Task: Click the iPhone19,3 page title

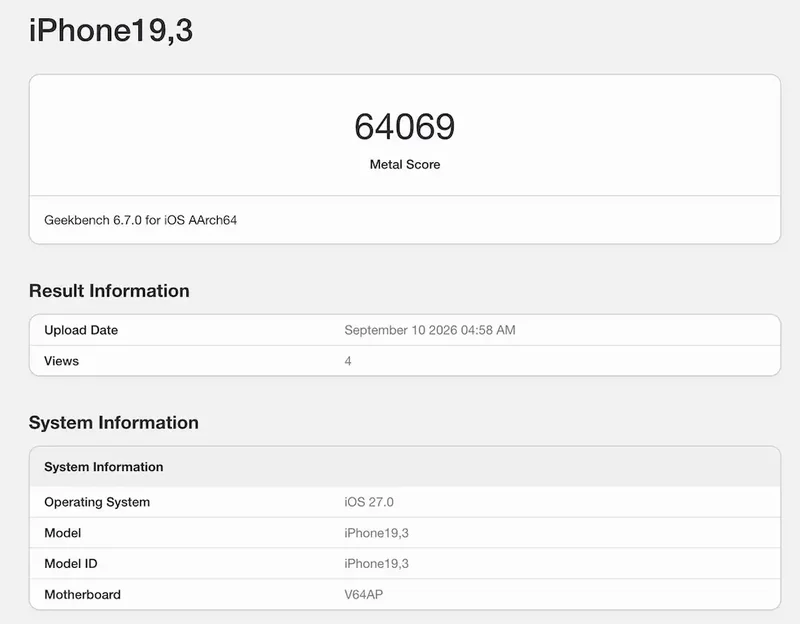Action: (111, 31)
